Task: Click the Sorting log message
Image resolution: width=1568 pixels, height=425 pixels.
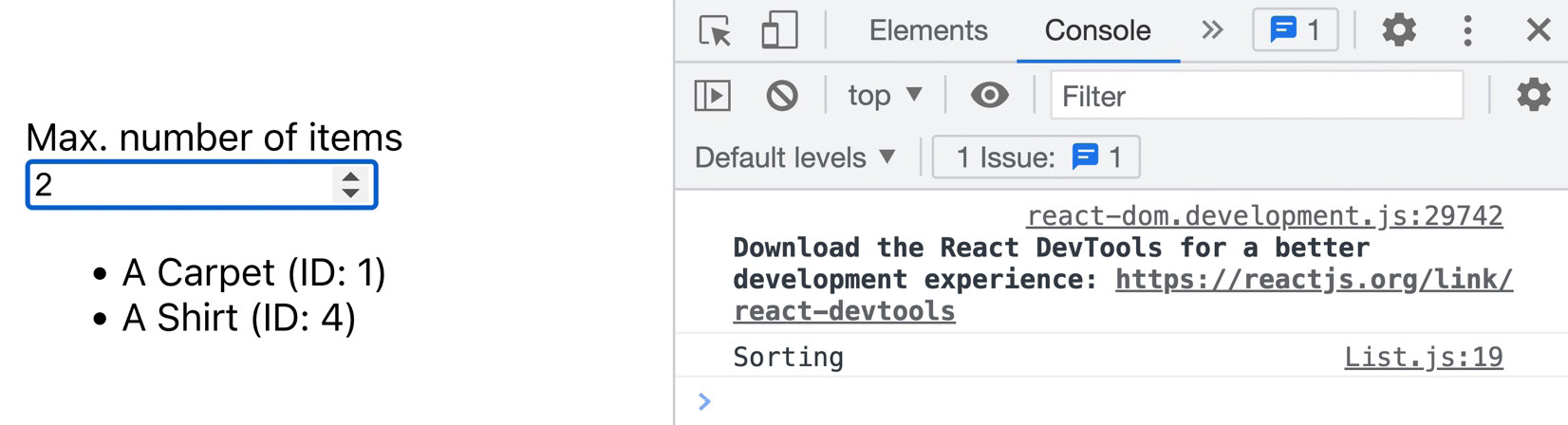Action: 788,358
